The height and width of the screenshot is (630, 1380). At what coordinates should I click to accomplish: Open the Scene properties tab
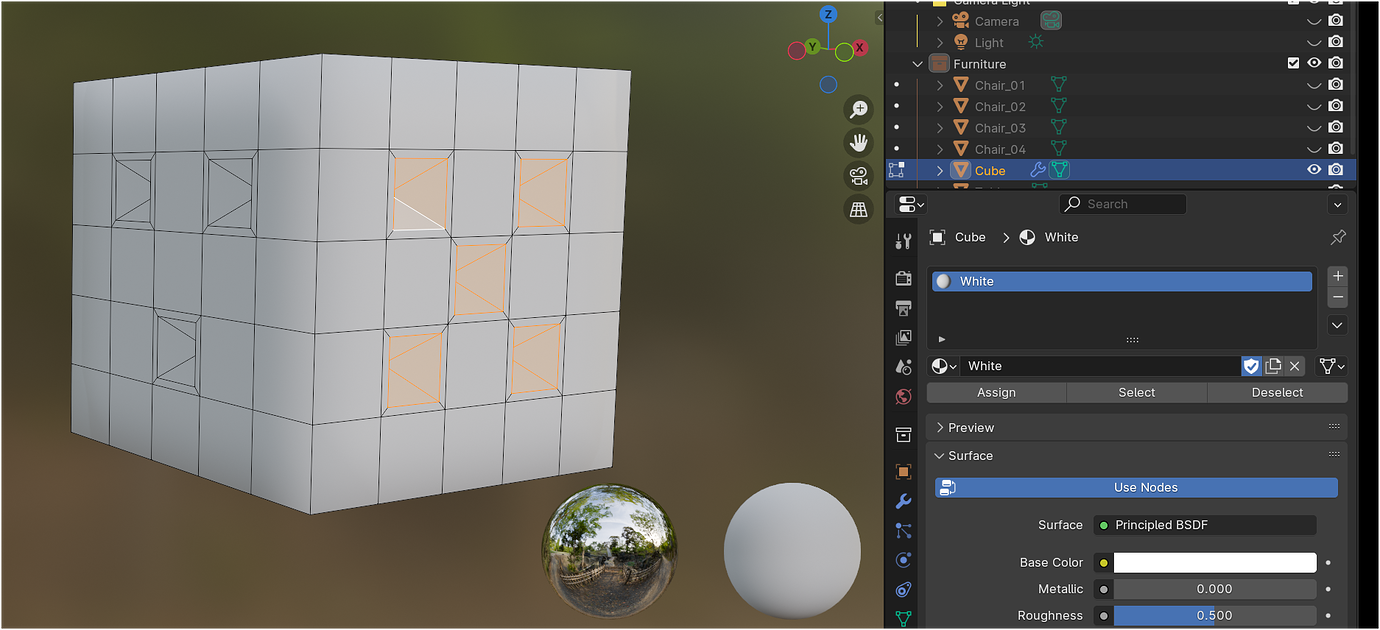coord(904,367)
